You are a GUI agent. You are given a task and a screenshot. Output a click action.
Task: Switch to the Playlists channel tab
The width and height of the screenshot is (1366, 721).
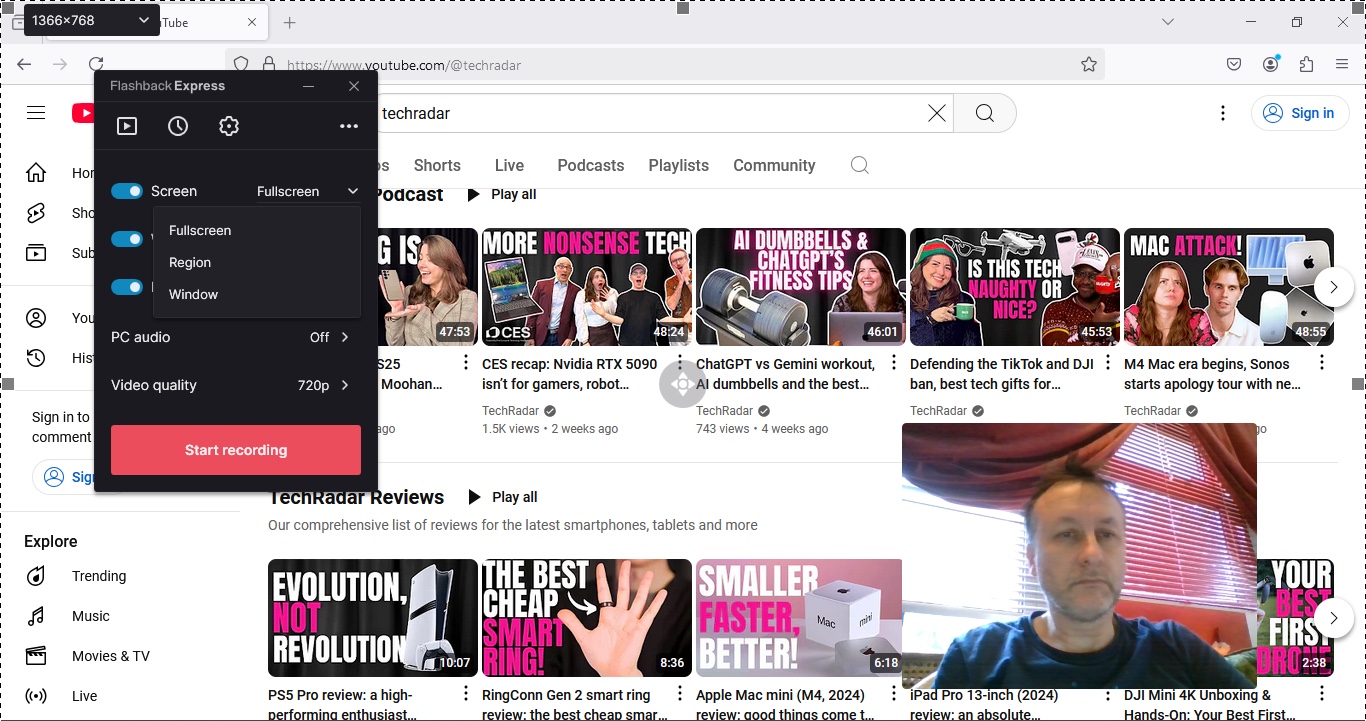679,165
